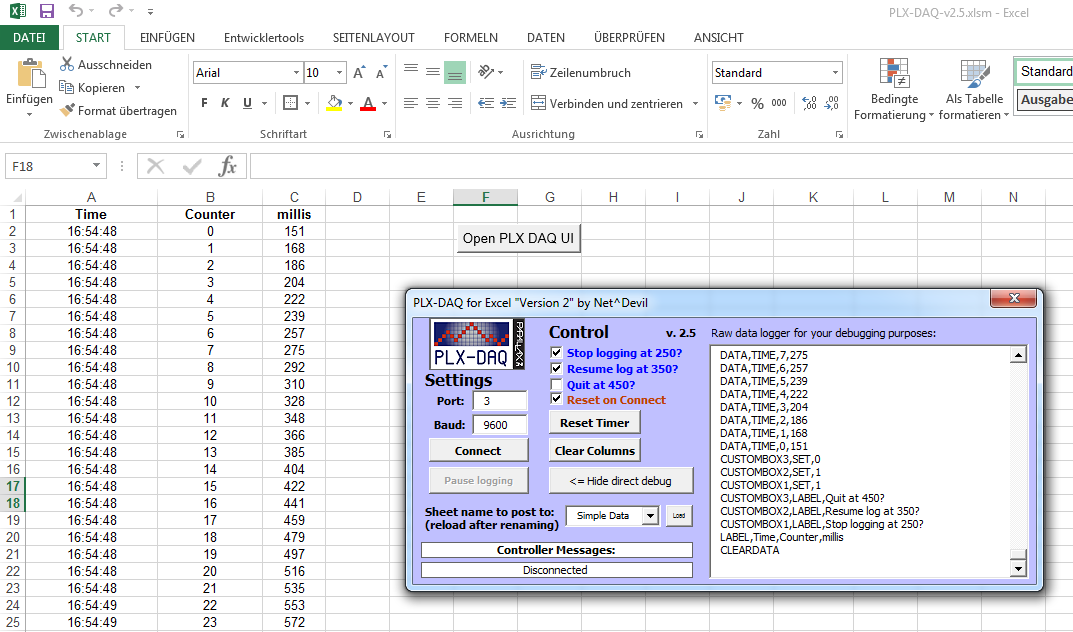This screenshot has width=1073, height=632.
Task: Enable Zeilenumbruch text wrapping
Action: 581,73
